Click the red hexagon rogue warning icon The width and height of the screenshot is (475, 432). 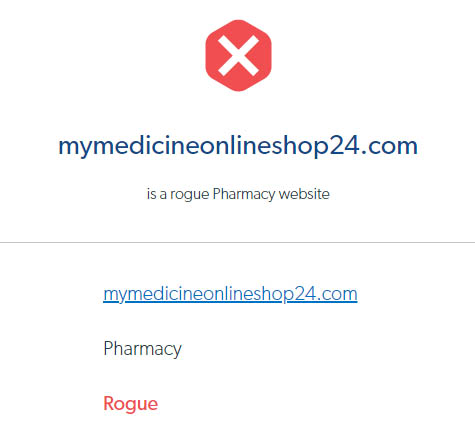coord(238,55)
